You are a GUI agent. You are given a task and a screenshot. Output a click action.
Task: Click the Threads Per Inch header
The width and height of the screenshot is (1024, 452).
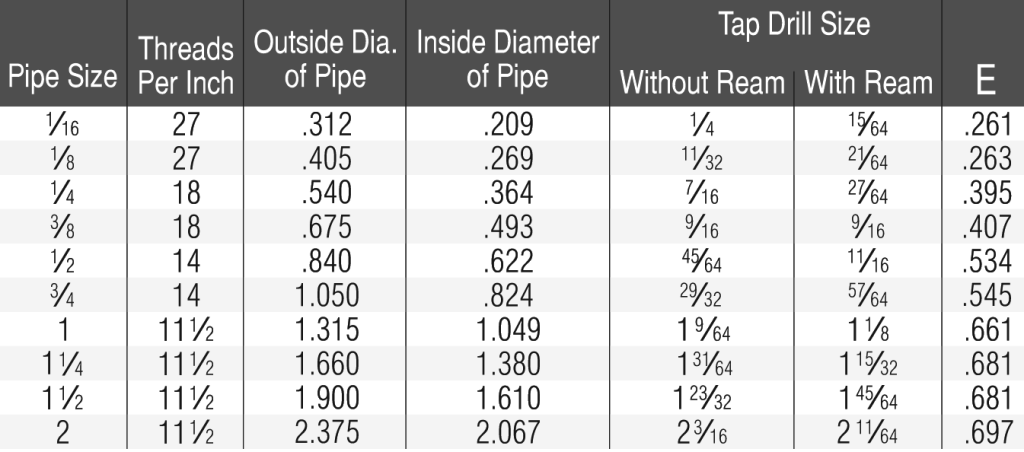186,64
